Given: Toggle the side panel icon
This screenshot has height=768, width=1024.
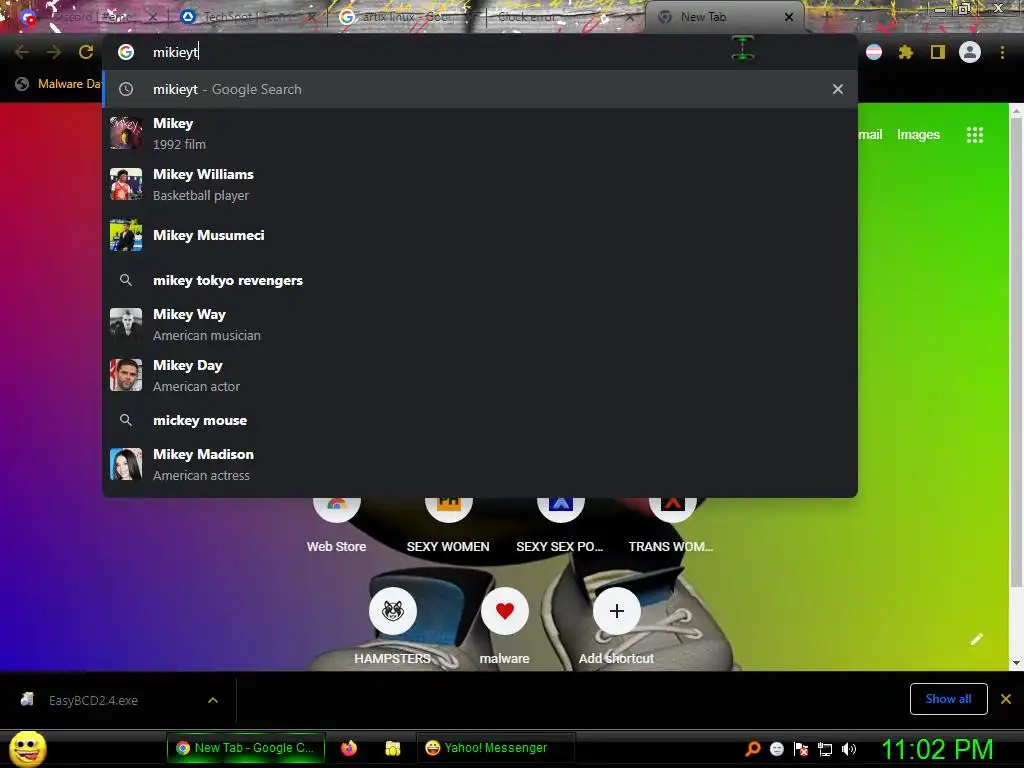Looking at the screenshot, I should [938, 52].
